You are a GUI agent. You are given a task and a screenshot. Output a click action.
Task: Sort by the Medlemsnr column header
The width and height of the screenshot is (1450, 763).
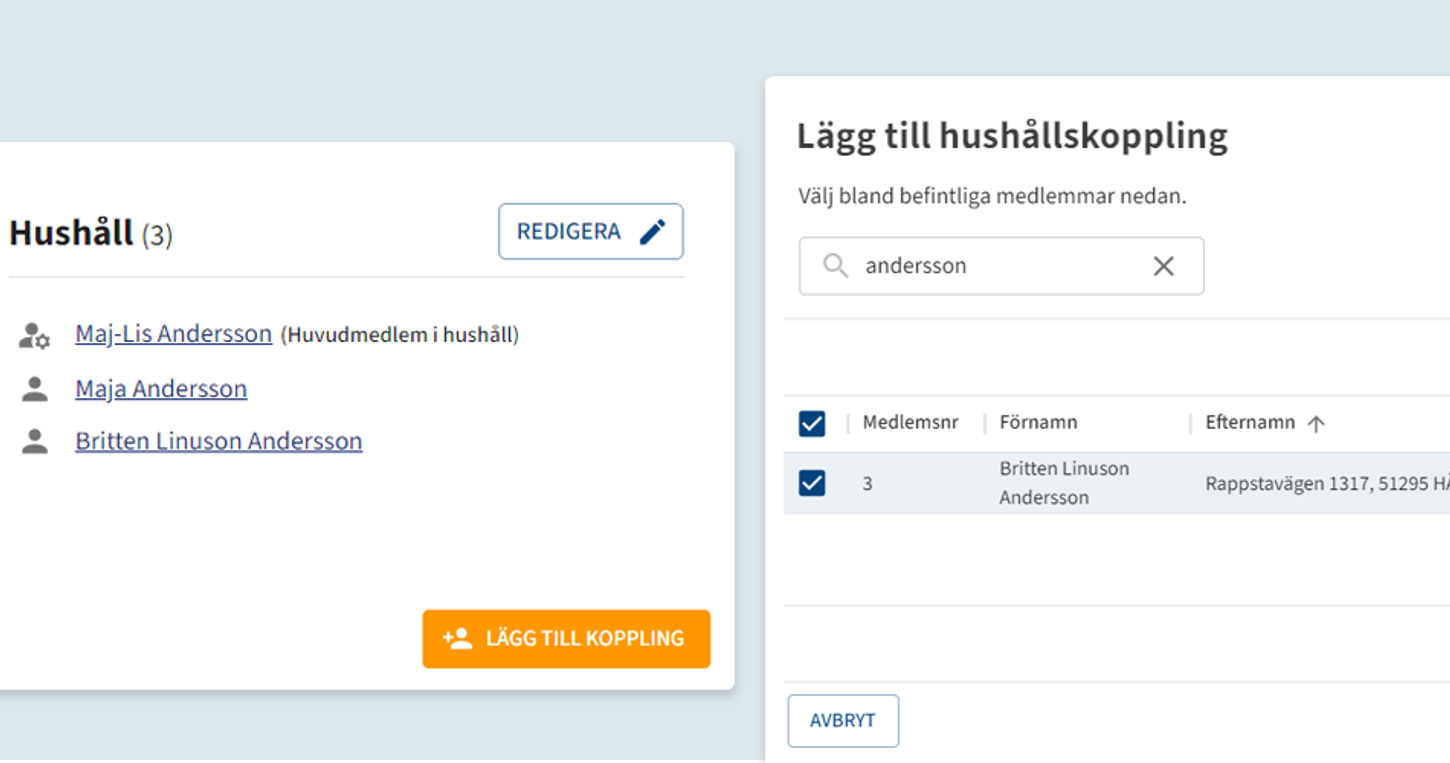910,423
